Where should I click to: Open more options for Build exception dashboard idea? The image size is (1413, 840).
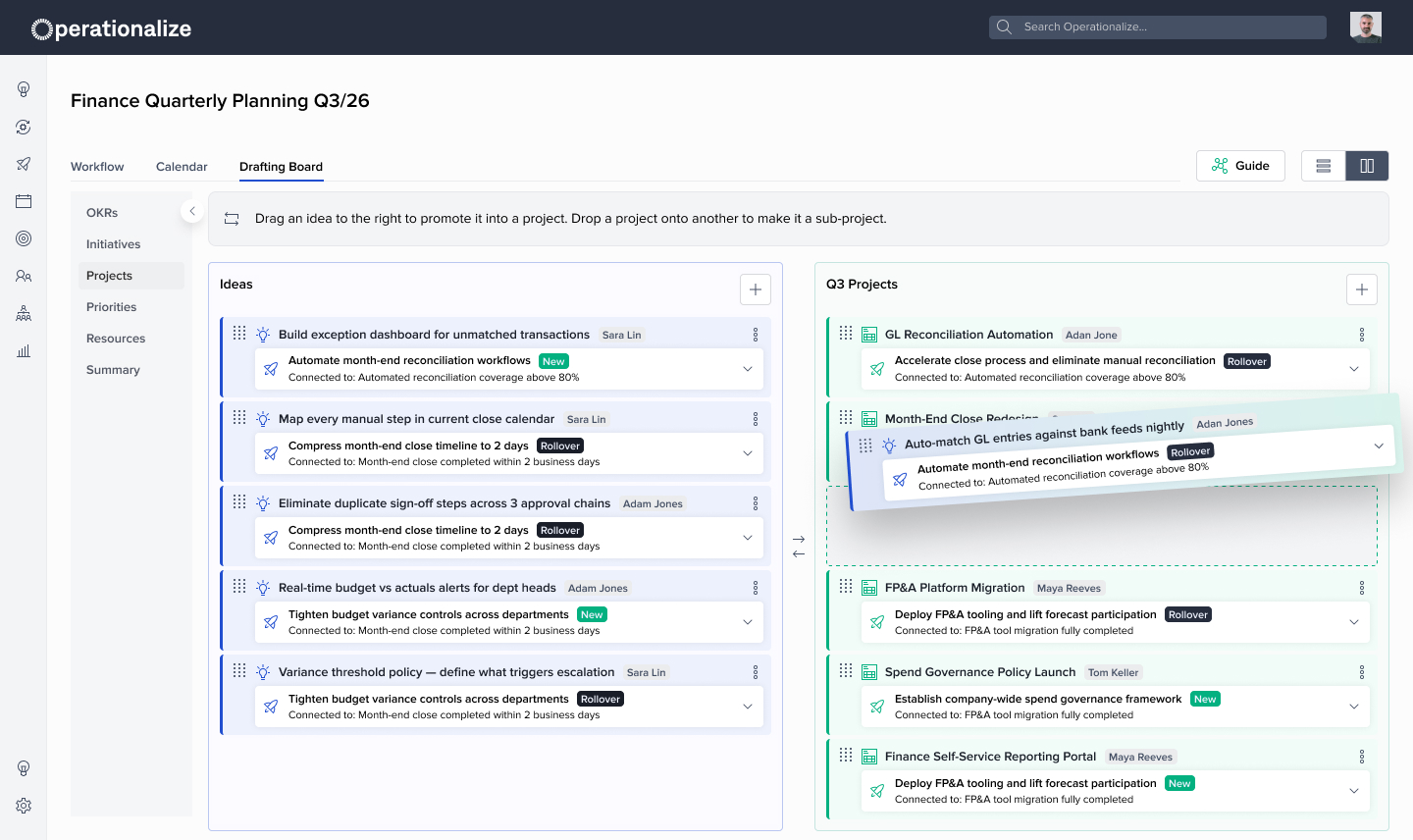(756, 335)
